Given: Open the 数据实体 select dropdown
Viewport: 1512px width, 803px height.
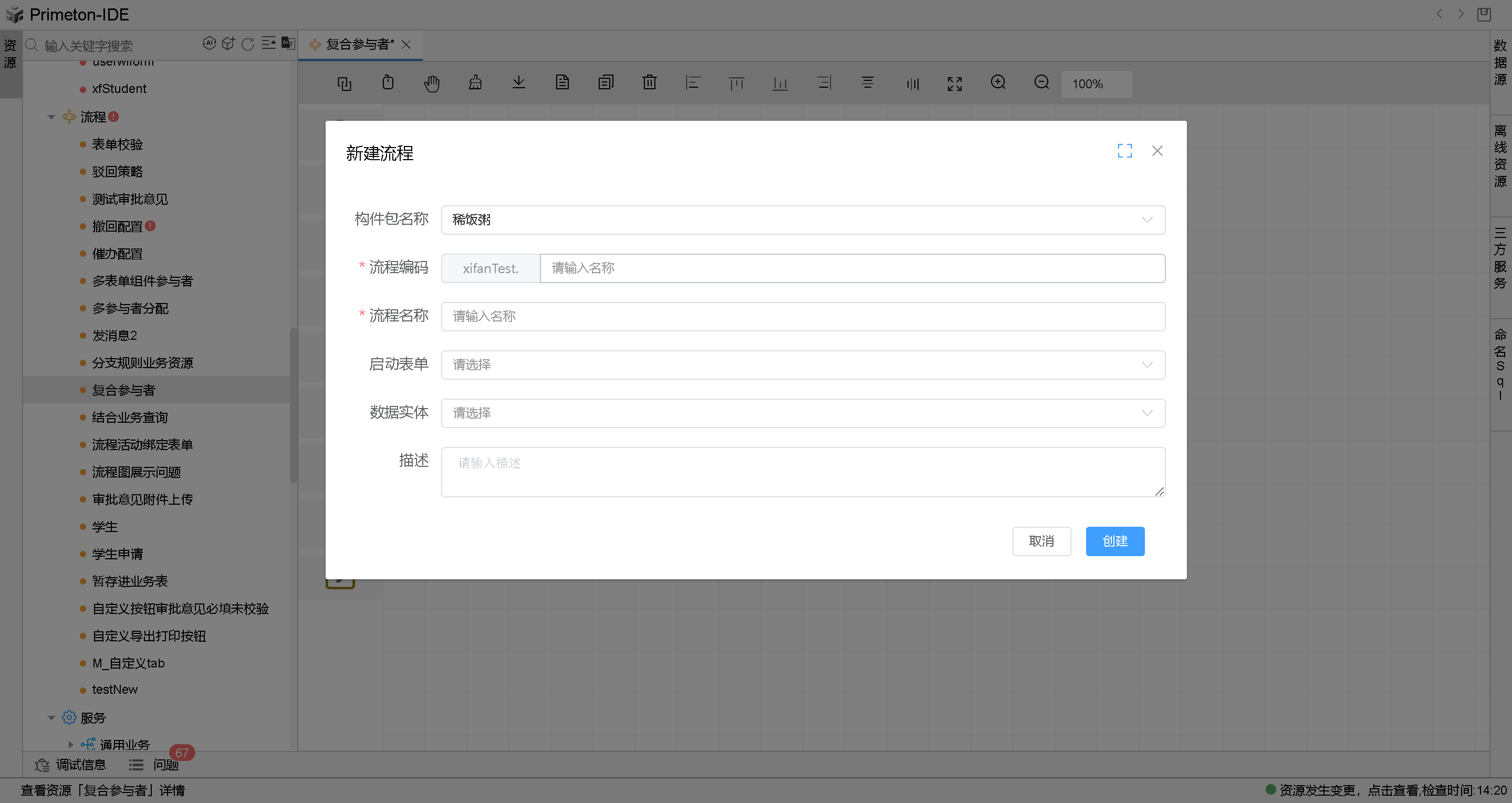Looking at the screenshot, I should [802, 413].
